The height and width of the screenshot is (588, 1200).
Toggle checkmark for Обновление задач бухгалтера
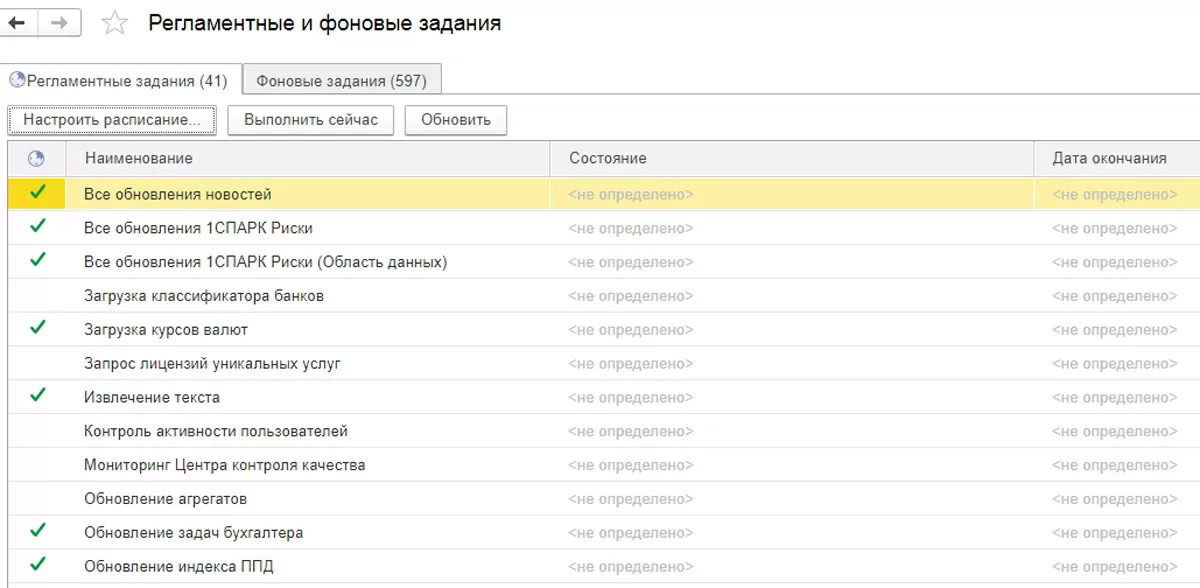pos(38,530)
